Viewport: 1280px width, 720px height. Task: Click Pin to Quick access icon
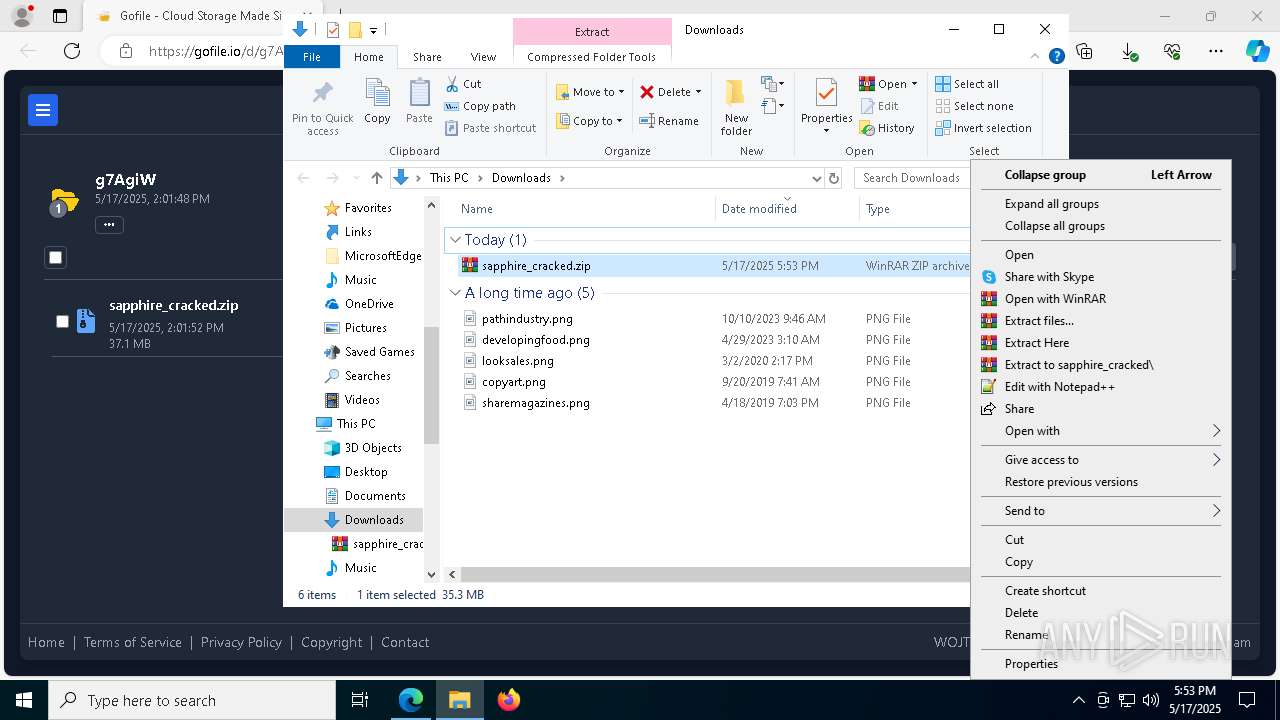pos(322,108)
